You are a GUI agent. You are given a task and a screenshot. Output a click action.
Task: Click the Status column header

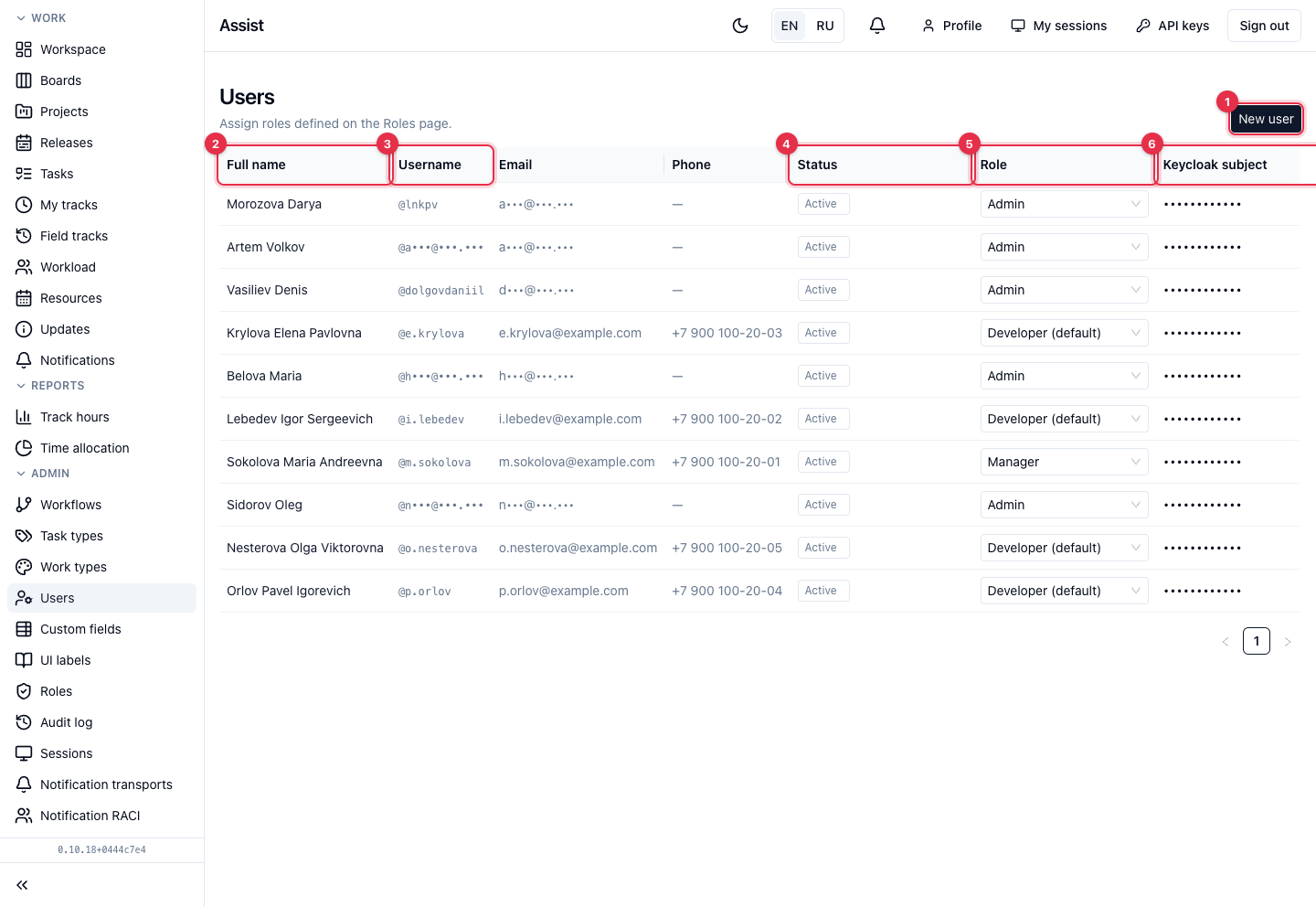[880, 165]
